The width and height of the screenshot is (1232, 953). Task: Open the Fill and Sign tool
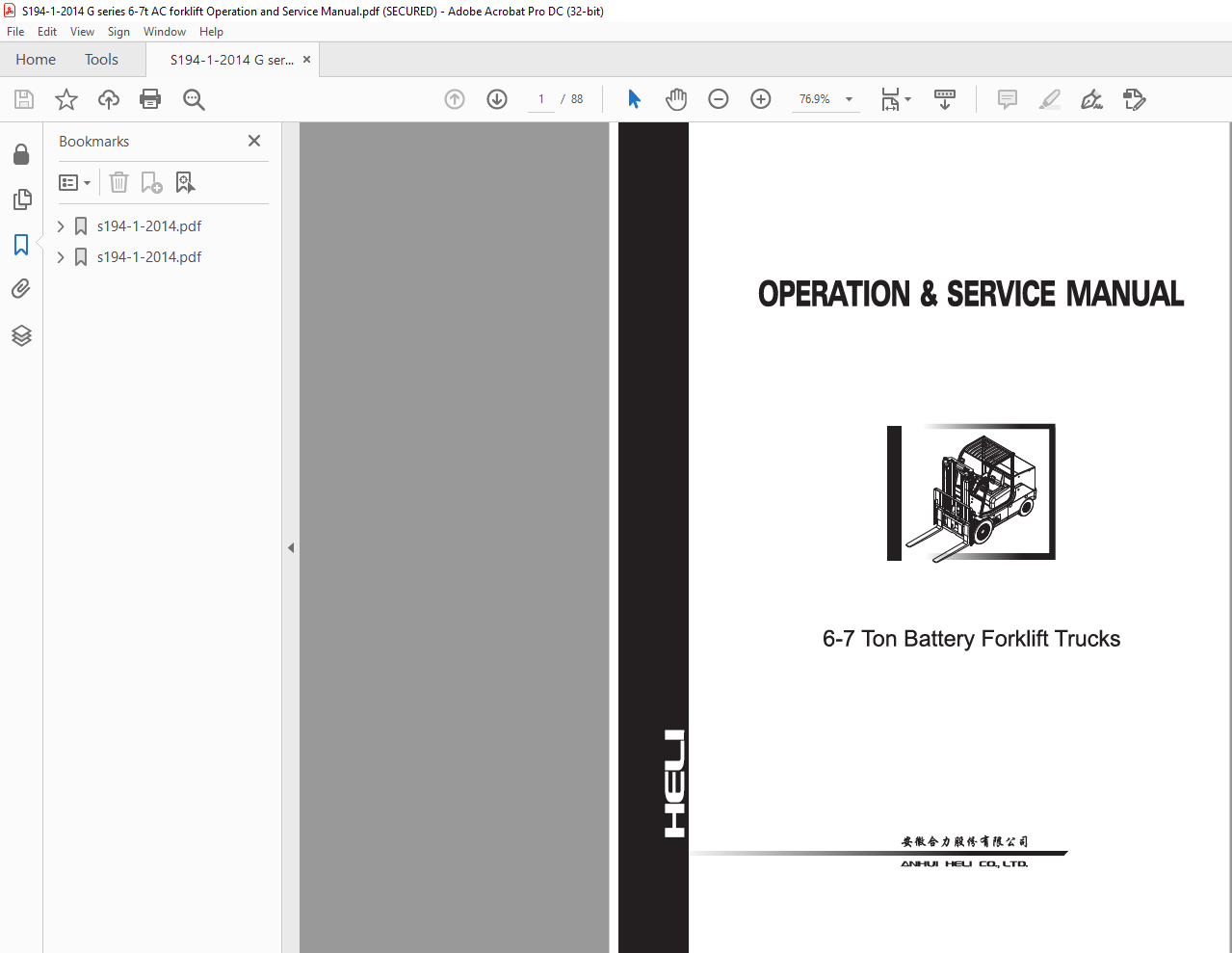click(1091, 99)
